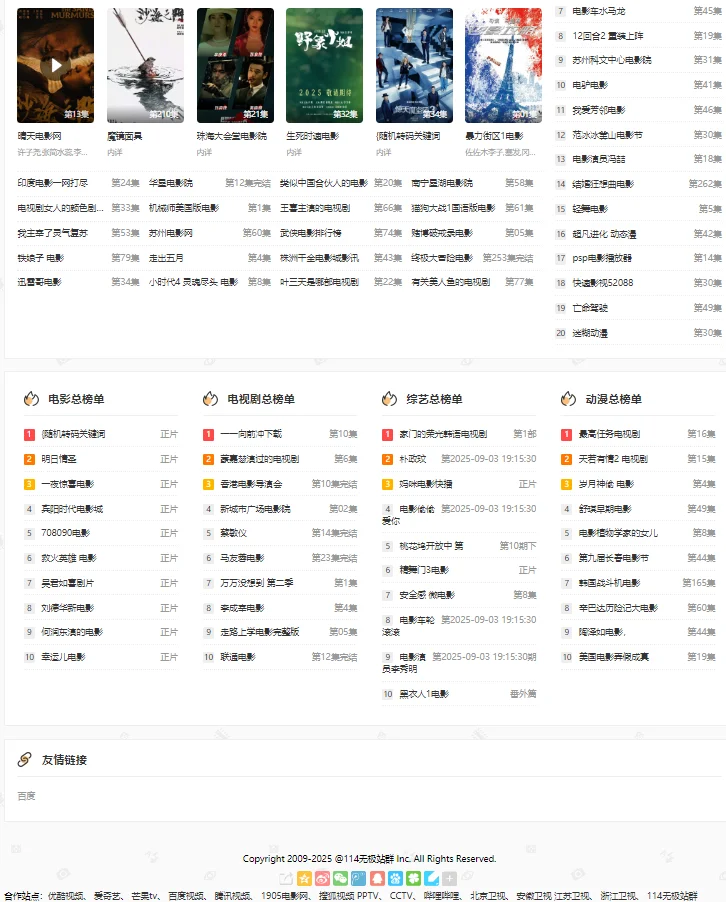This screenshot has height=902, width=726.
Task: Visit 1905电影网 partner site link
Action: [x=285, y=896]
